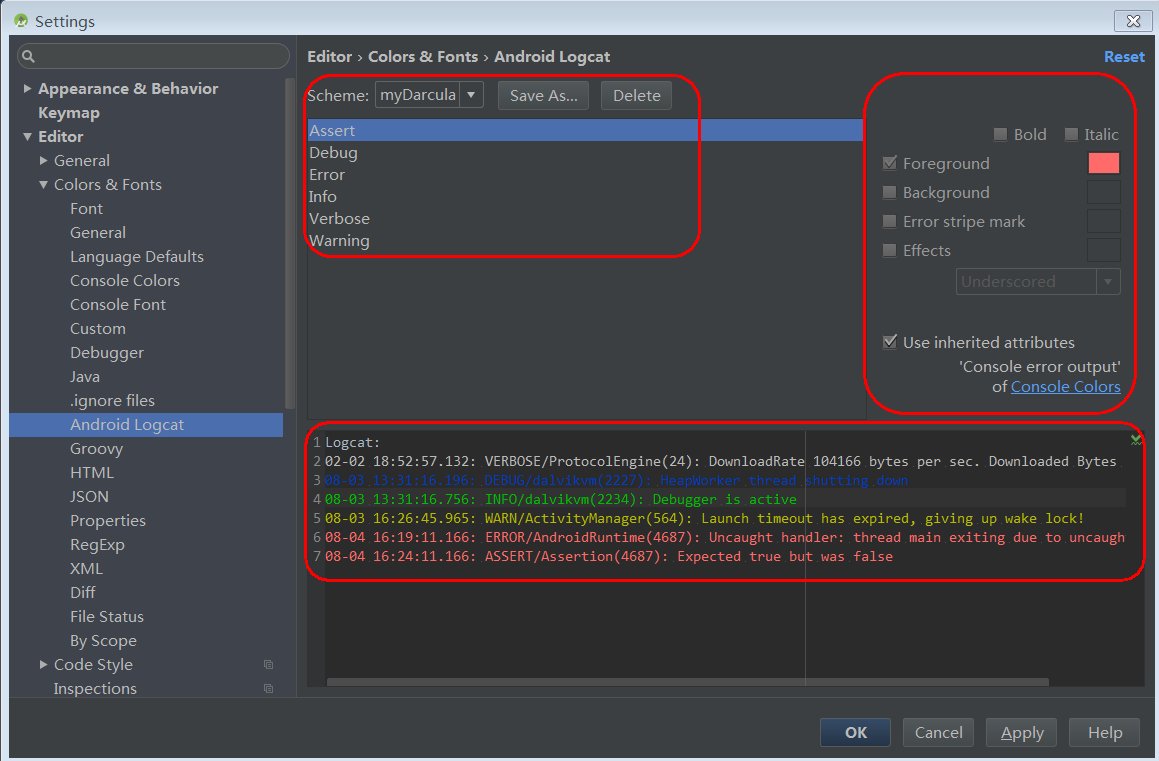The height and width of the screenshot is (761, 1159).
Task: Click the Apply button
Action: pyautogui.click(x=1022, y=732)
